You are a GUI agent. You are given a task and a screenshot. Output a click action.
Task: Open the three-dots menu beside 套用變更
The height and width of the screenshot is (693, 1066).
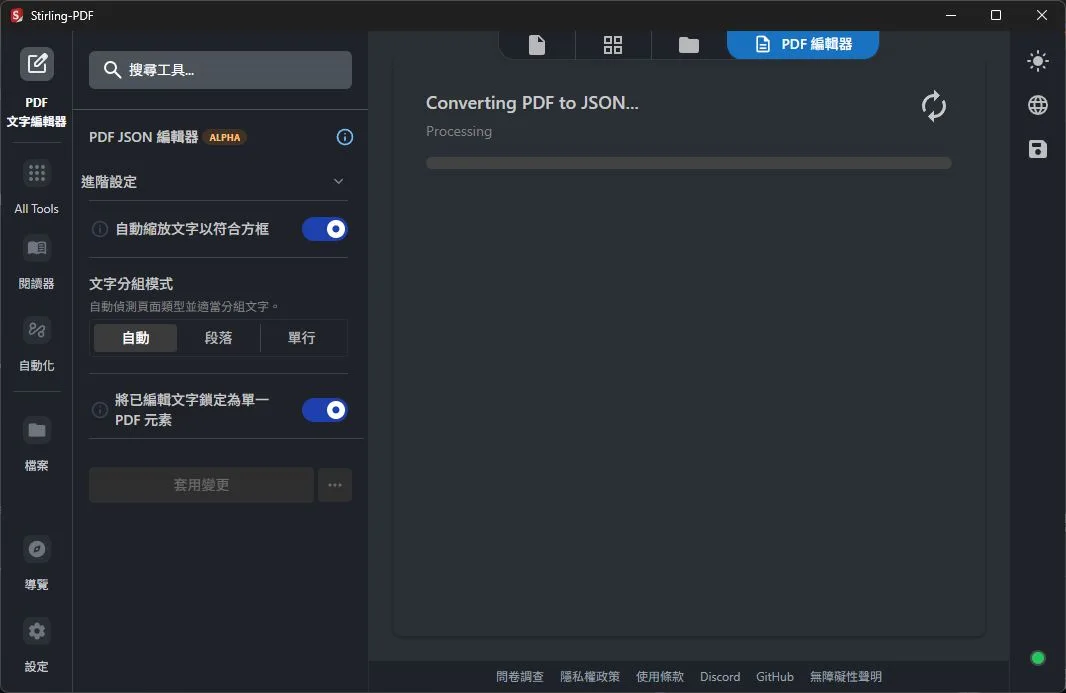pyautogui.click(x=335, y=485)
